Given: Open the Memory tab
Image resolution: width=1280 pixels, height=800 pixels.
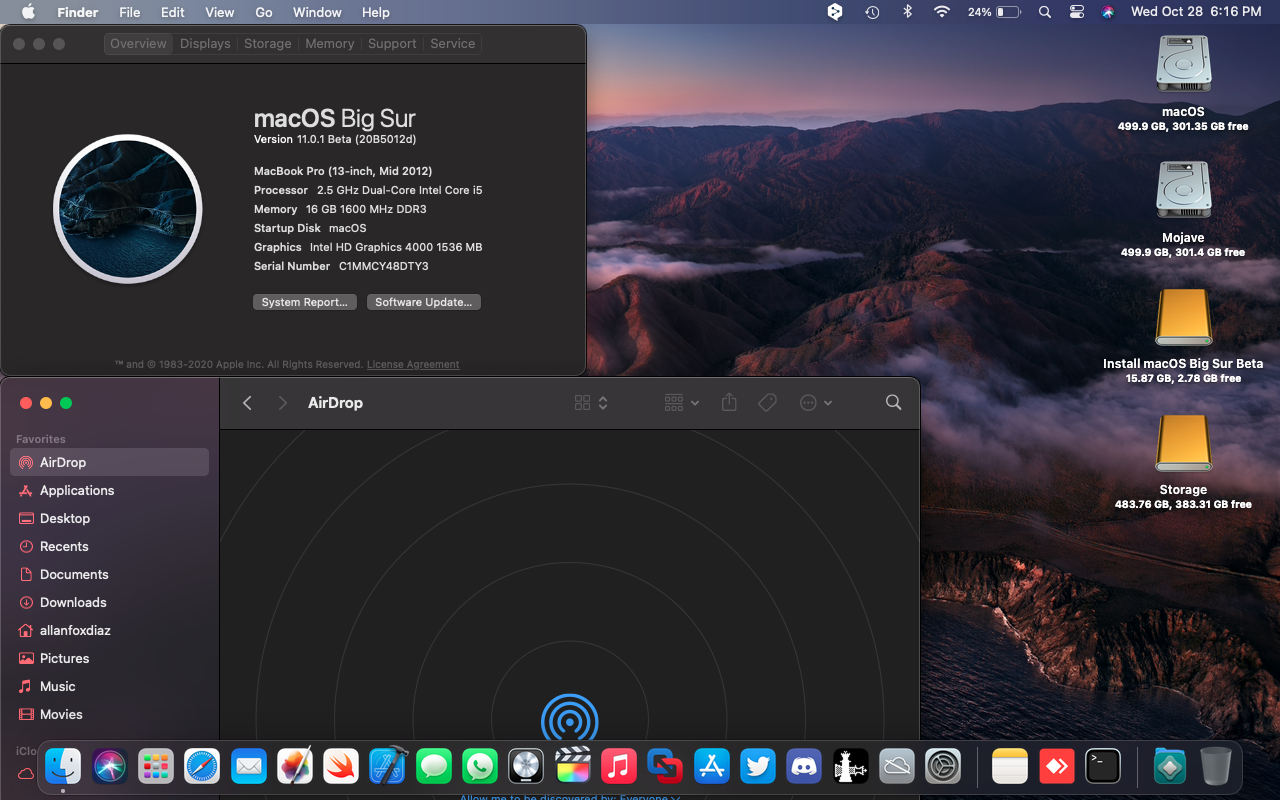Looking at the screenshot, I should pos(330,44).
